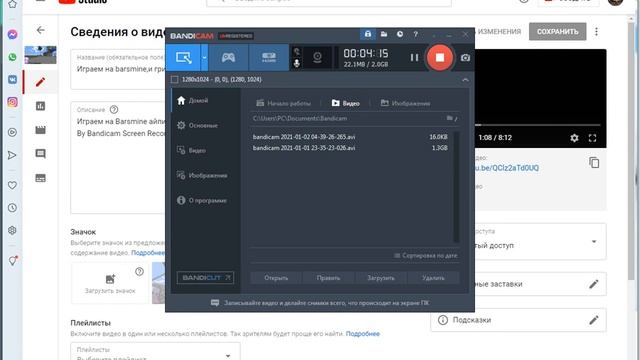Tick the 1280x1024 area checkbox
This screenshot has width=640, height=360.
(175, 80)
